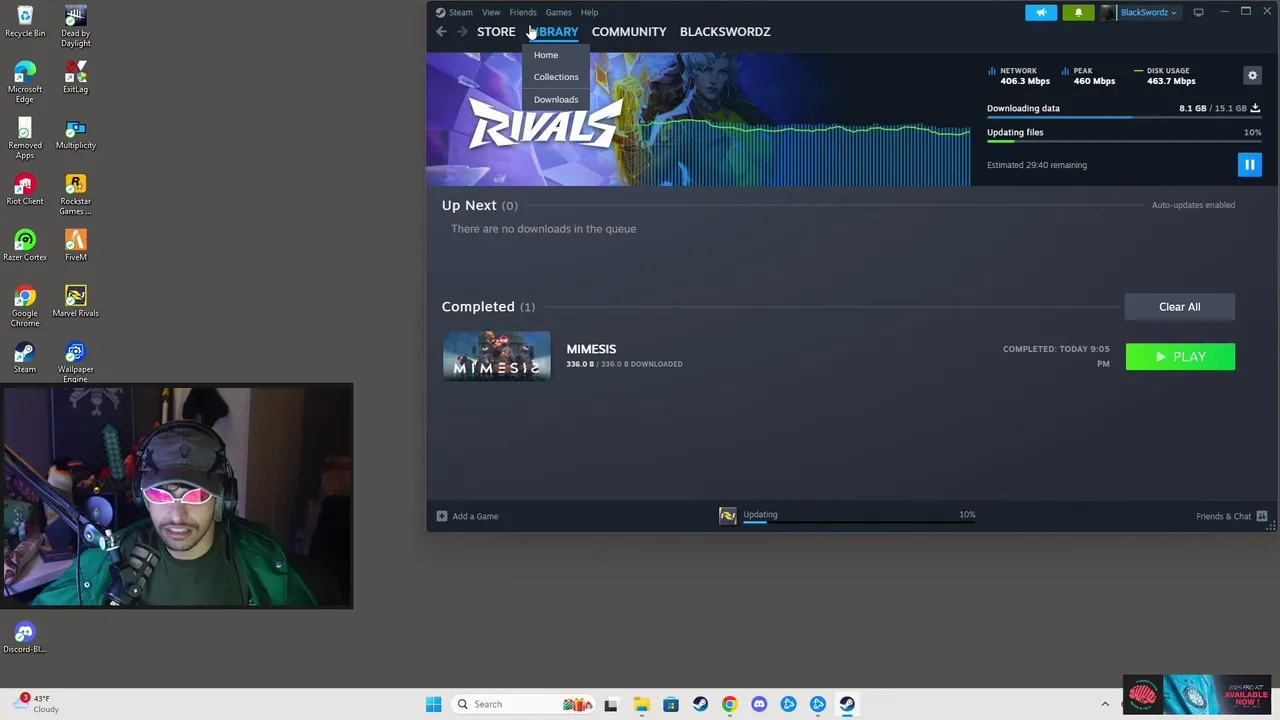Image resolution: width=1280 pixels, height=720 pixels.
Task: Open the Friends menu
Action: [x=523, y=12]
